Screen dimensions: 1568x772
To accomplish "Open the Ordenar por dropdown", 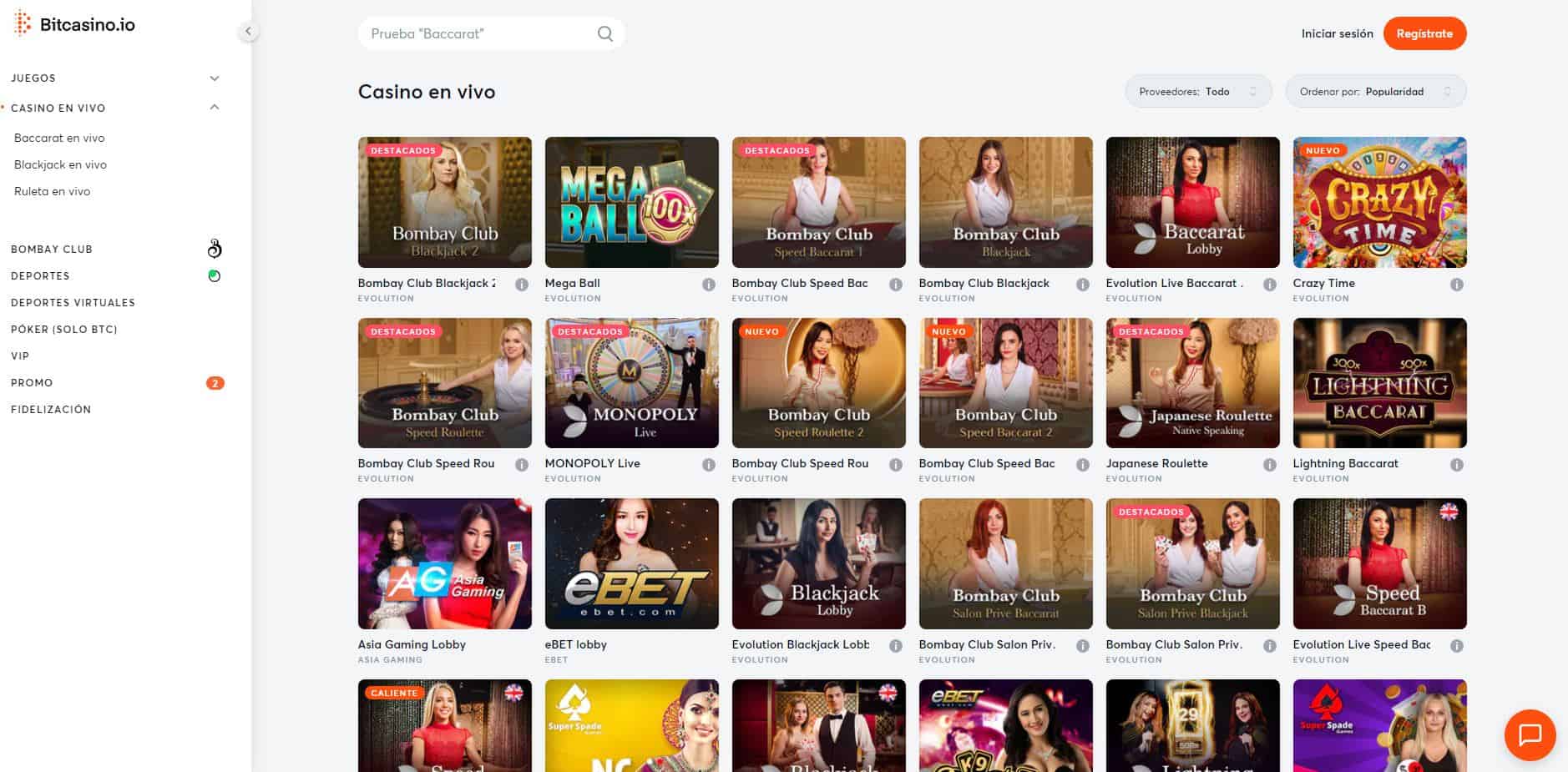I will [1375, 92].
